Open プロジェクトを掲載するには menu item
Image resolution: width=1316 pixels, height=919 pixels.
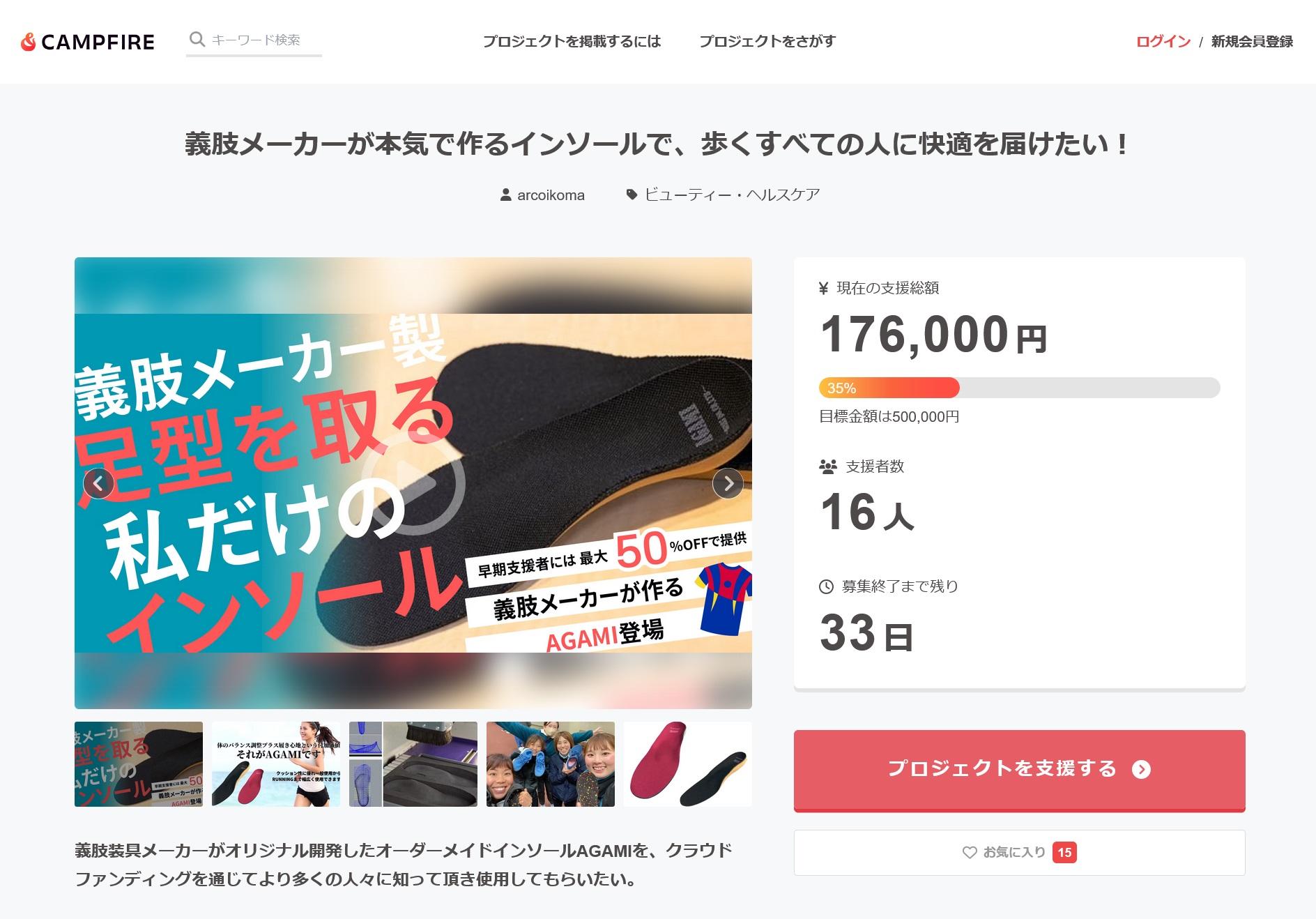pyautogui.click(x=572, y=41)
